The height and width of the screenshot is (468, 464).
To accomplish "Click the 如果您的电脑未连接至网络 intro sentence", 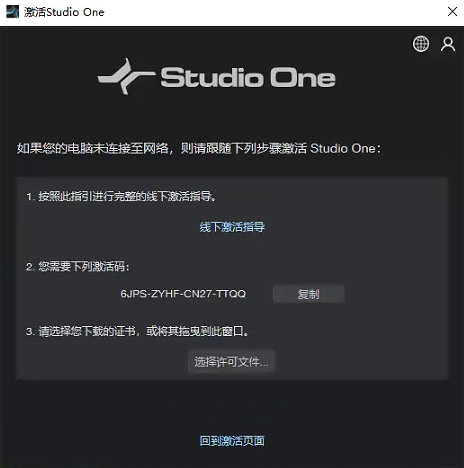I will point(199,148).
